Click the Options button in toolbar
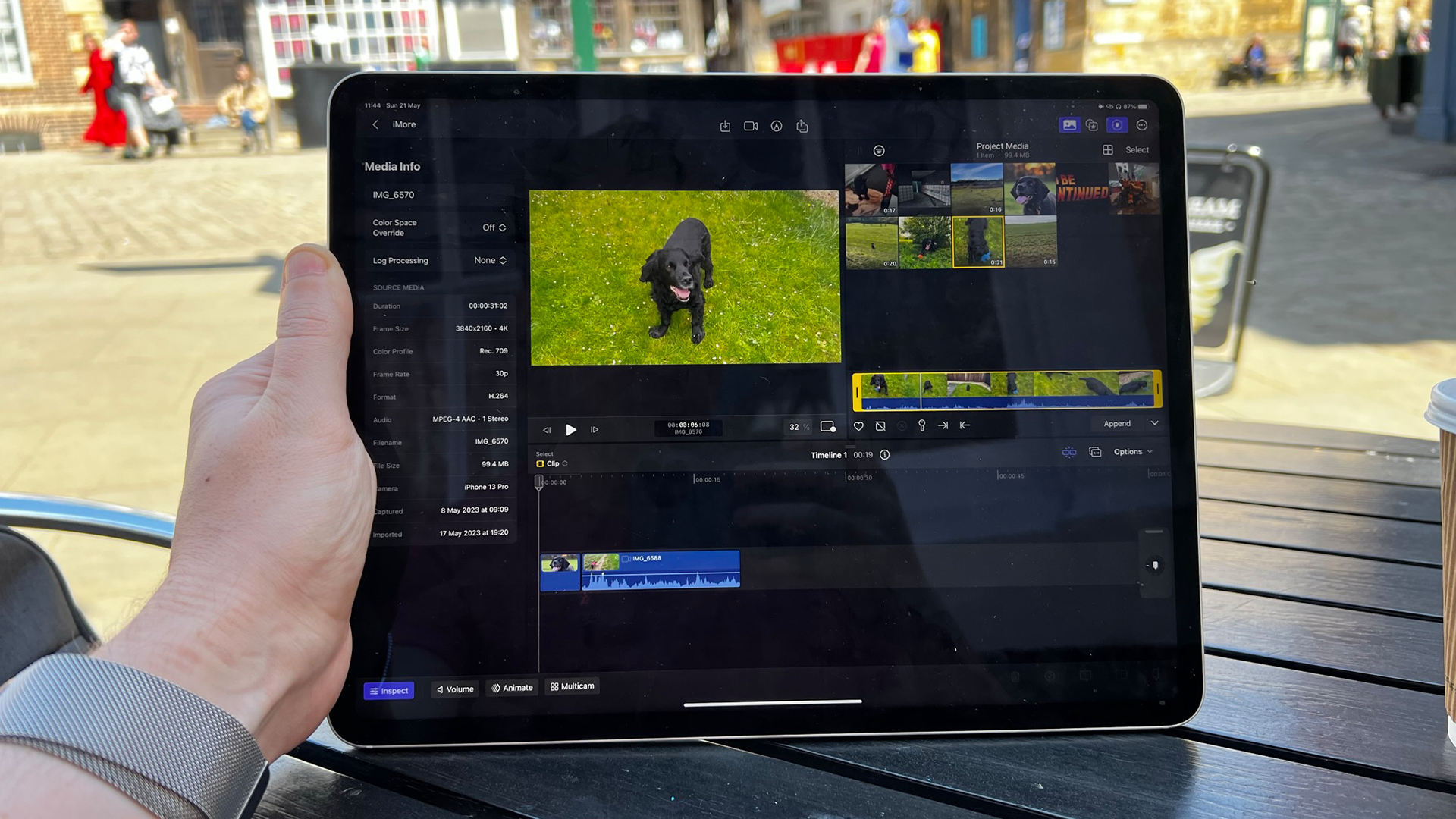The height and width of the screenshot is (819, 1456). tap(1128, 452)
